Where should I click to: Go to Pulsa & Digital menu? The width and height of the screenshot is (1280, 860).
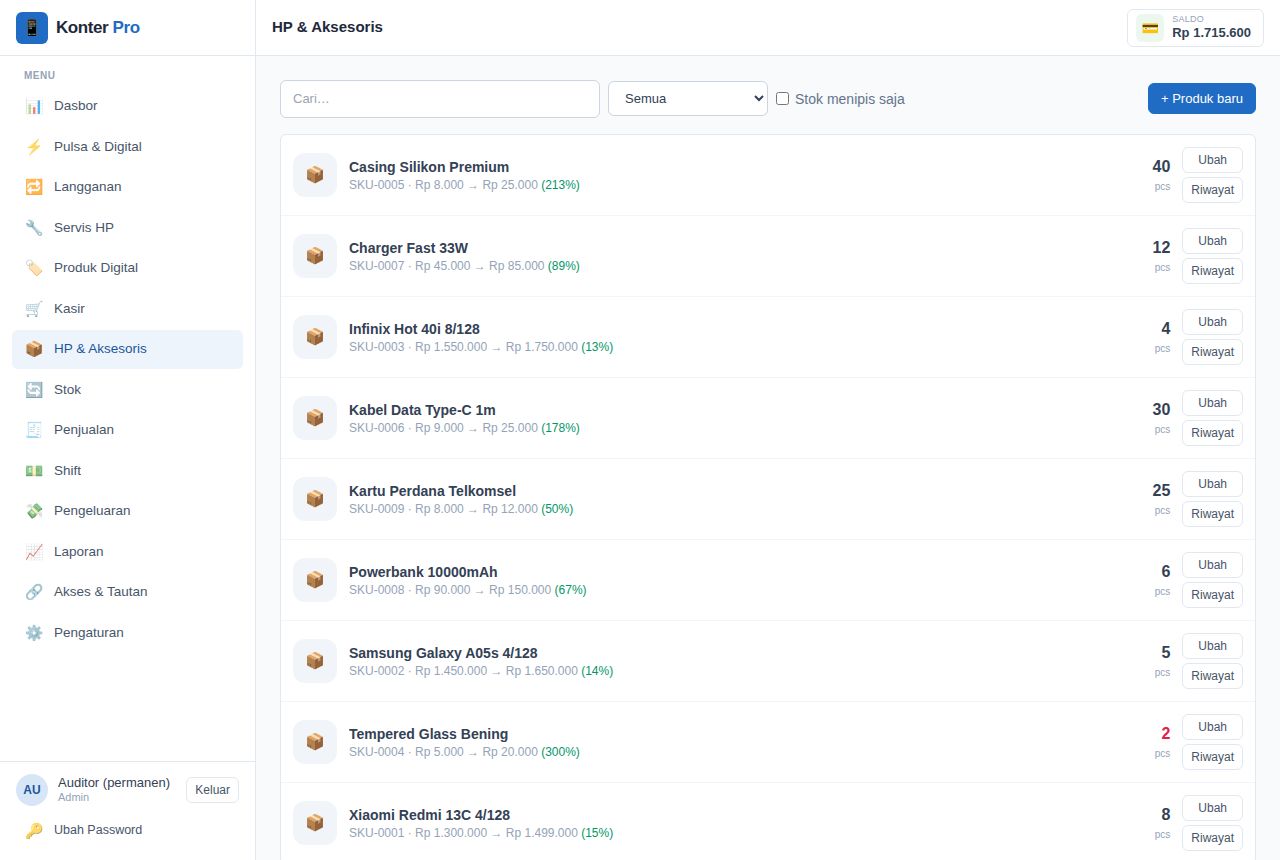(x=127, y=147)
